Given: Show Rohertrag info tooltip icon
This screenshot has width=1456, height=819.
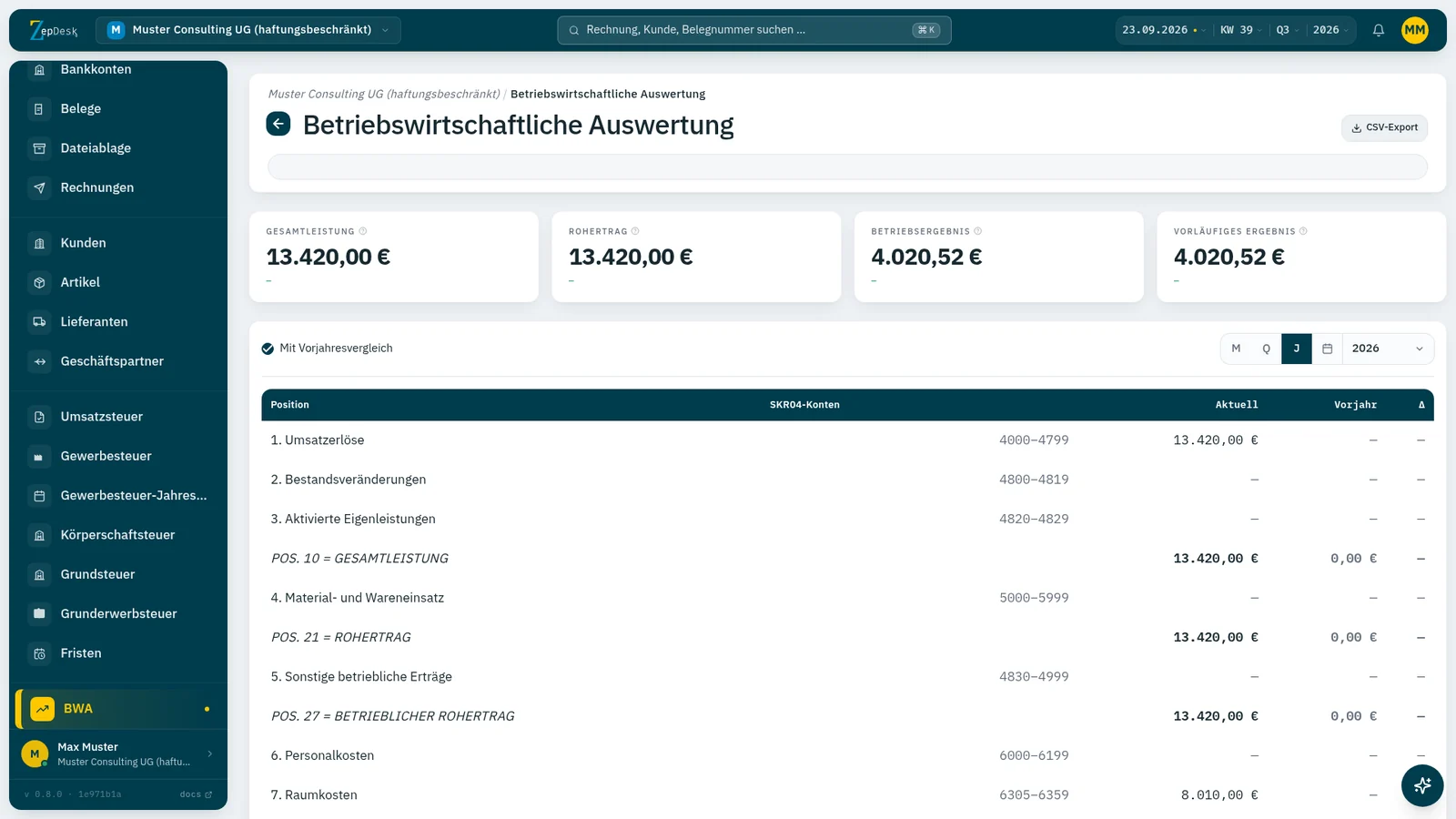Looking at the screenshot, I should (x=635, y=231).
